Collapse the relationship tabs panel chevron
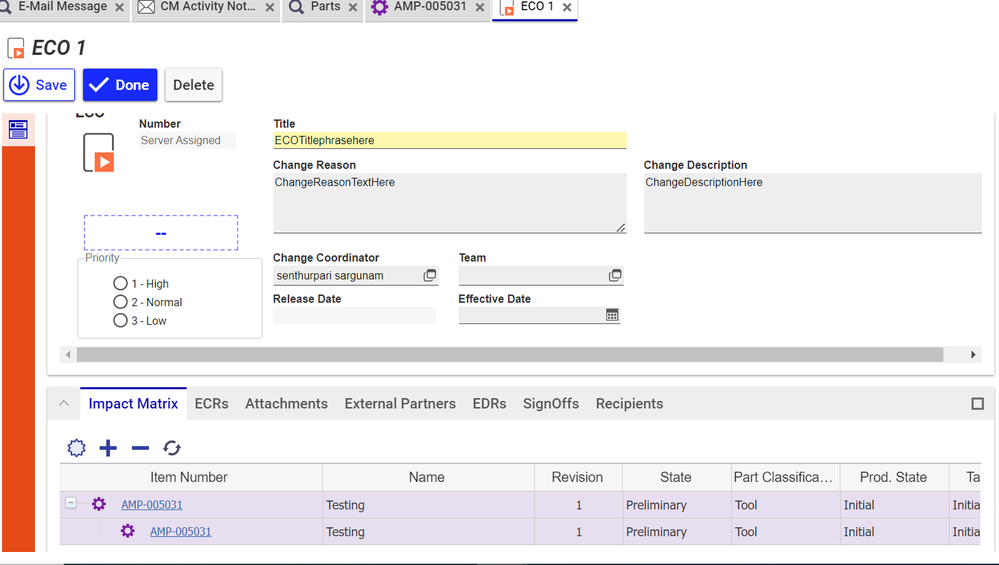 coord(64,404)
